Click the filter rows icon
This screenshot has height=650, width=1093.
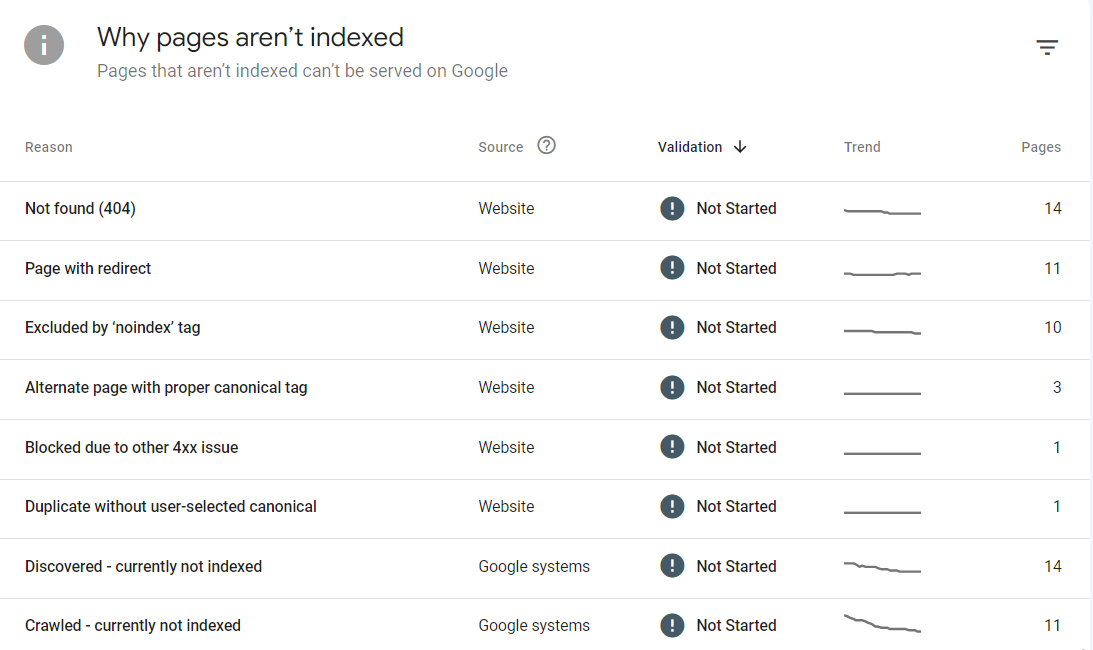click(x=1047, y=47)
